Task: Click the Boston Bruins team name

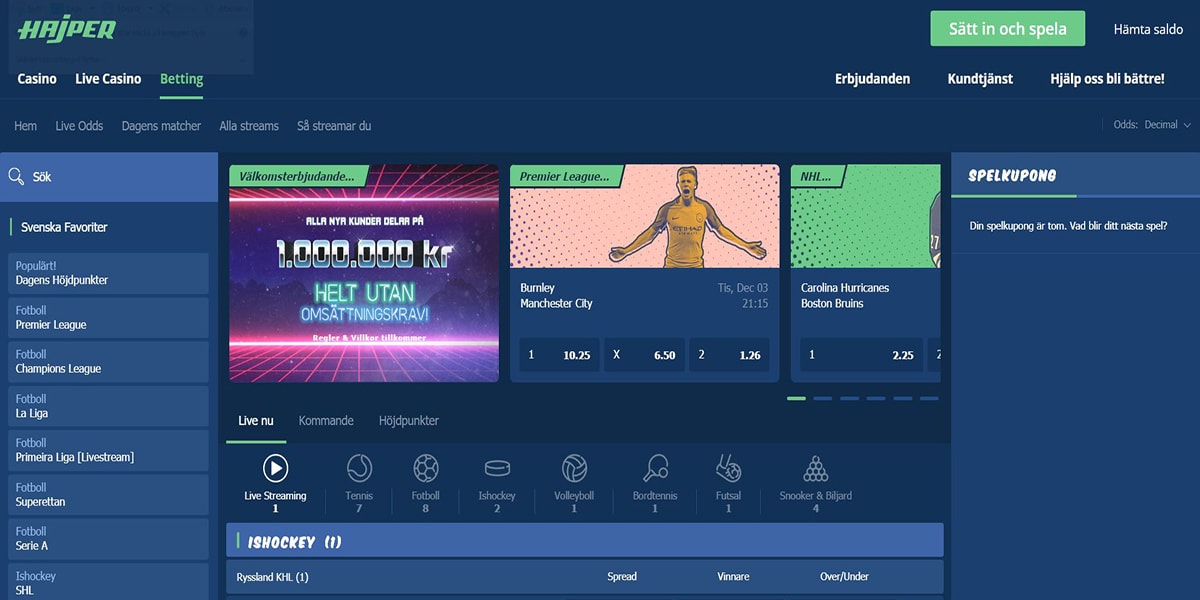Action: 832,303
